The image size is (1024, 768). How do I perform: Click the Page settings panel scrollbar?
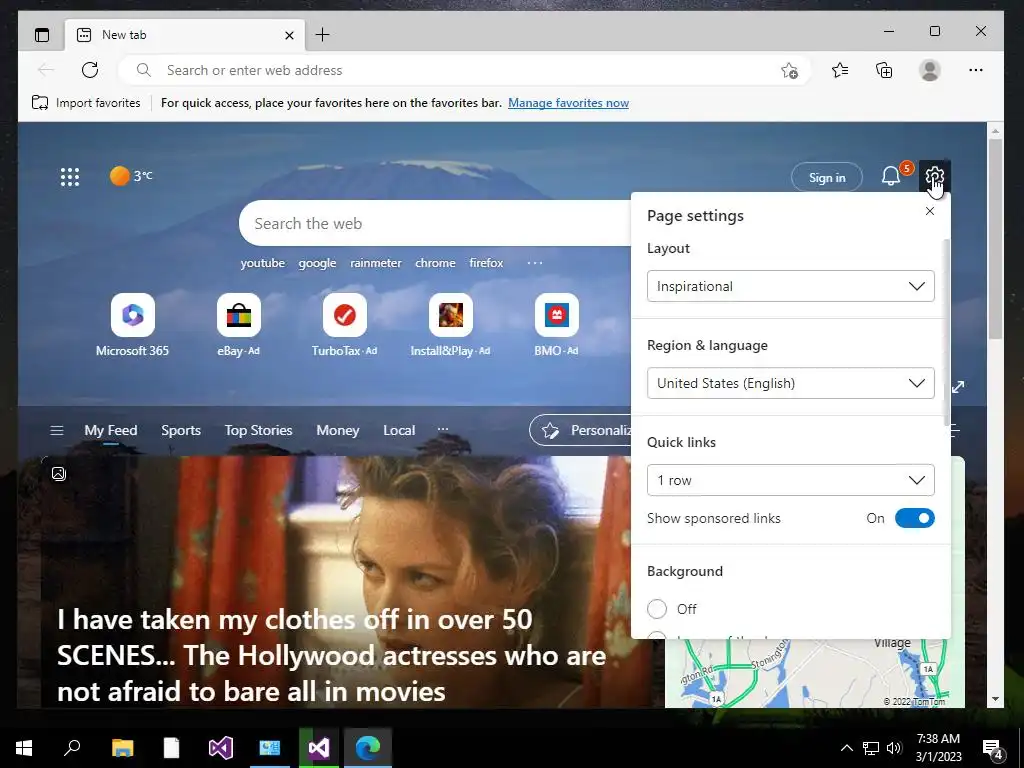pyautogui.click(x=946, y=332)
